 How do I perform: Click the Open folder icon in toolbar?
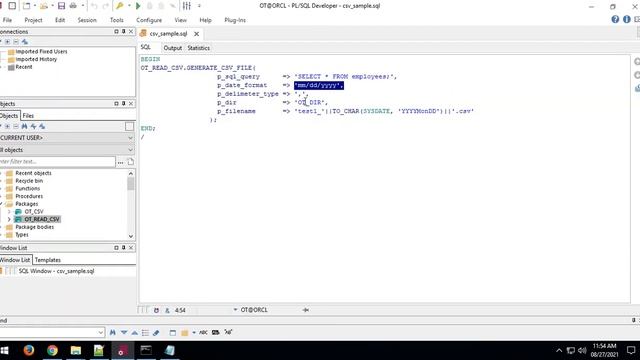[x=44, y=6]
